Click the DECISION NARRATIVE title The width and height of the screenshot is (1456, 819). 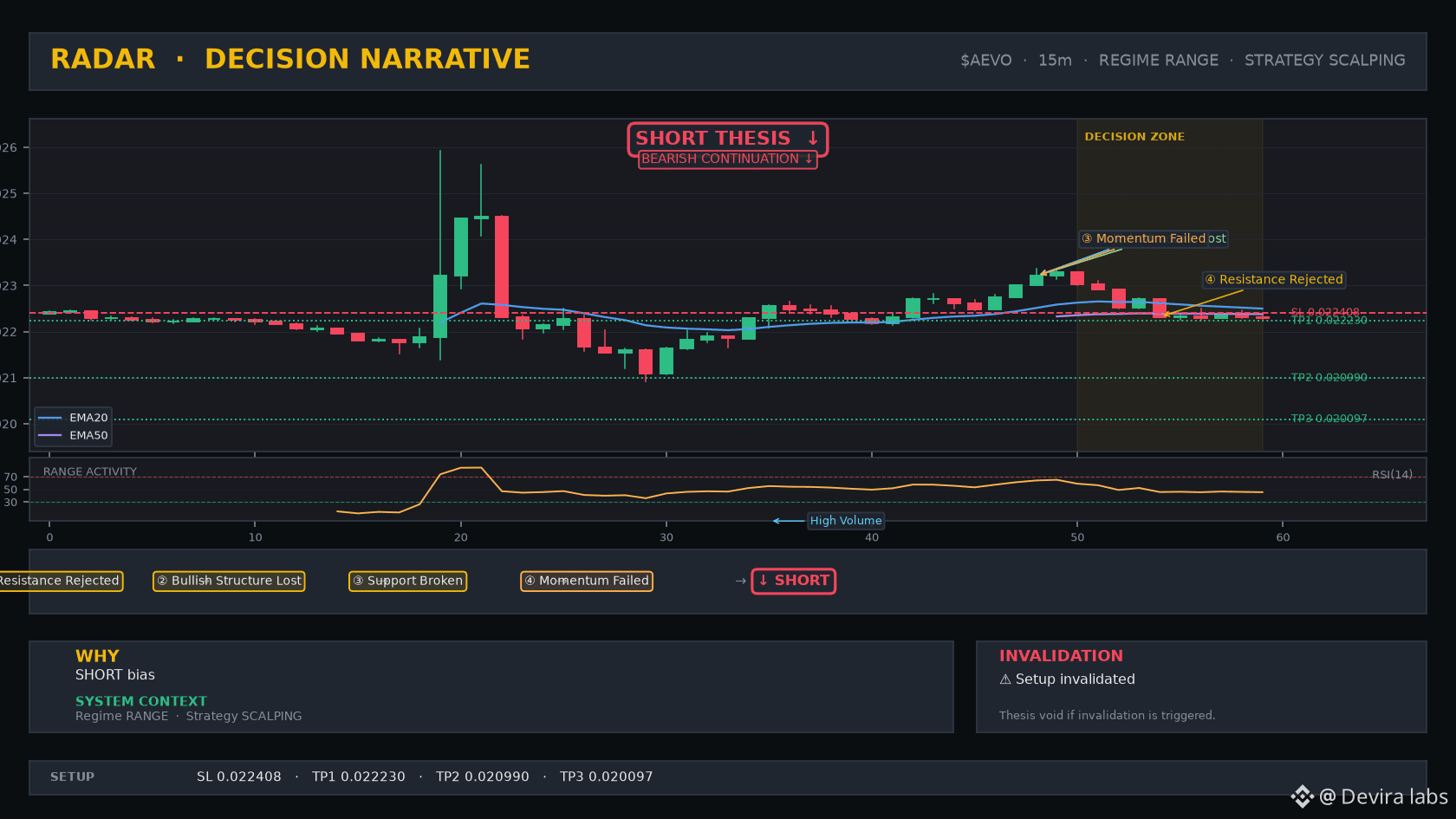(367, 59)
